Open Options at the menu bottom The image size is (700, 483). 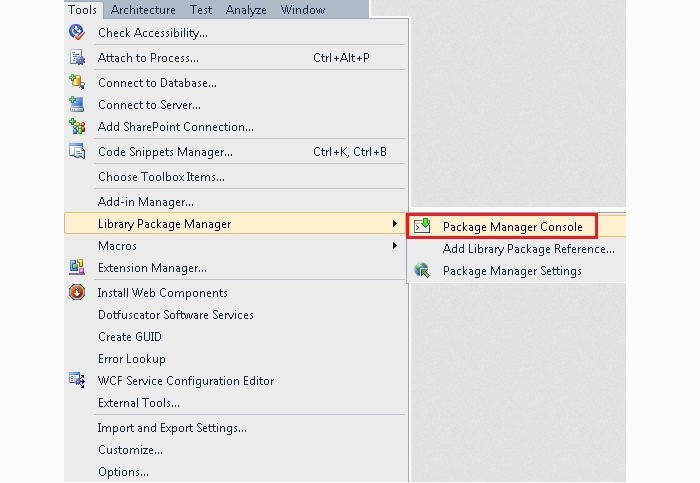point(123,472)
